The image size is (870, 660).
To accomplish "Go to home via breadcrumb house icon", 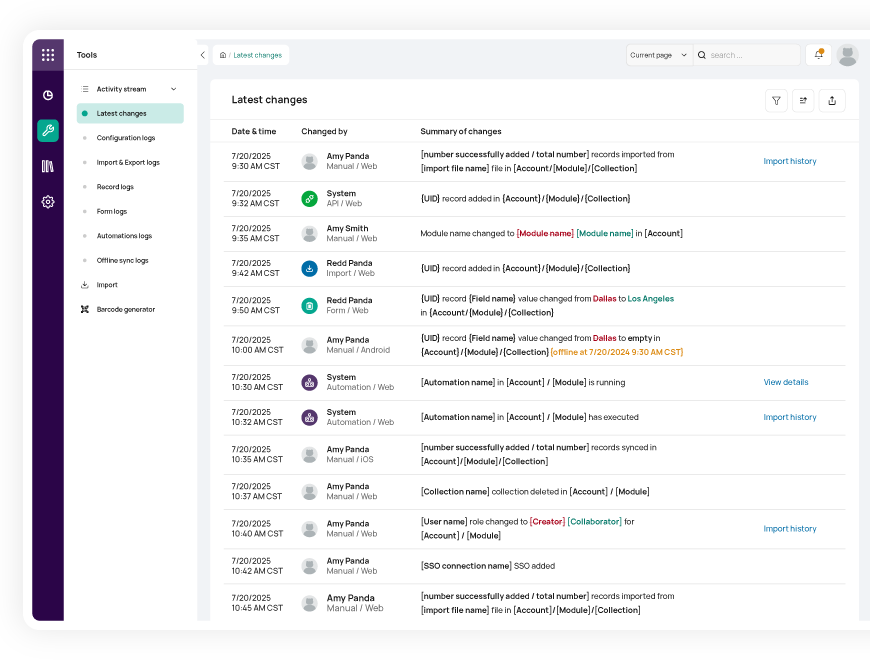I will coord(222,55).
